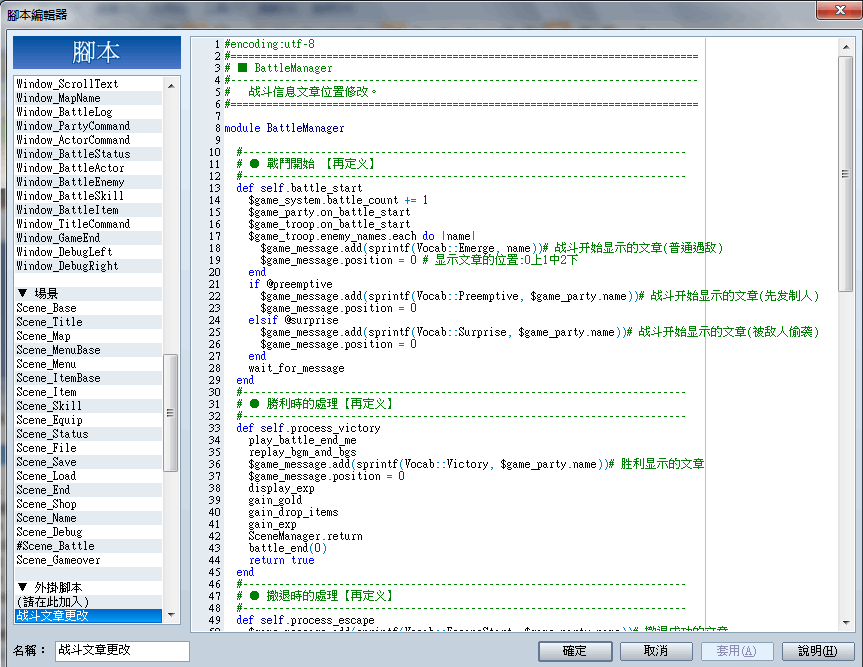The image size is (863, 667).
Task: Select the highlighted 战斗文章更改 script
Action: pyautogui.click(x=88, y=616)
